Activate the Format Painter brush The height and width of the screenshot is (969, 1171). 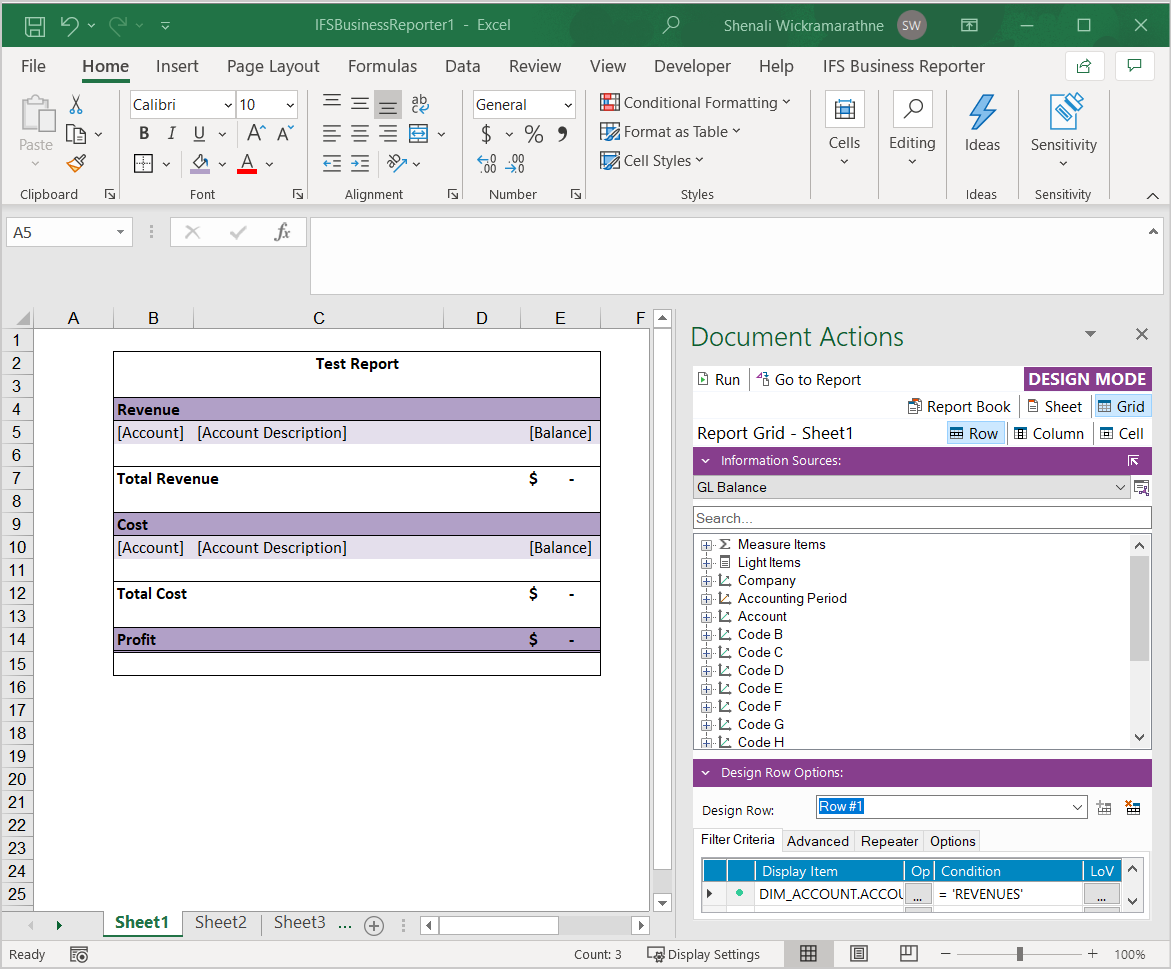76,163
